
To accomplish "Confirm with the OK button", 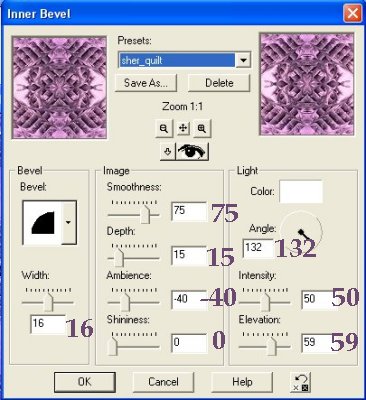I will pos(85,382).
